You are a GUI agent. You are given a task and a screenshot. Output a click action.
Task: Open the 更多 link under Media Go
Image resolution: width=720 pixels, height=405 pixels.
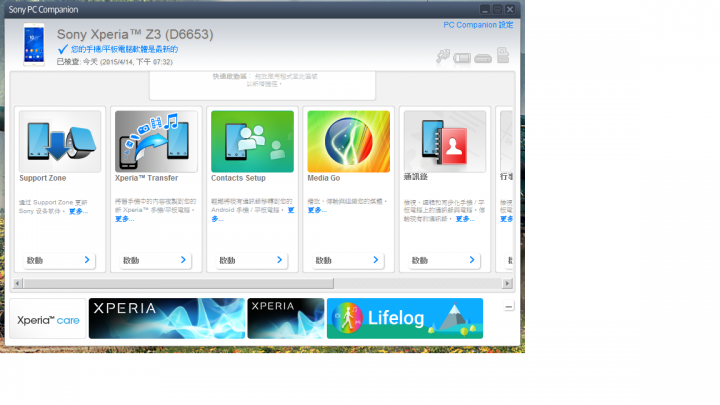pos(317,210)
